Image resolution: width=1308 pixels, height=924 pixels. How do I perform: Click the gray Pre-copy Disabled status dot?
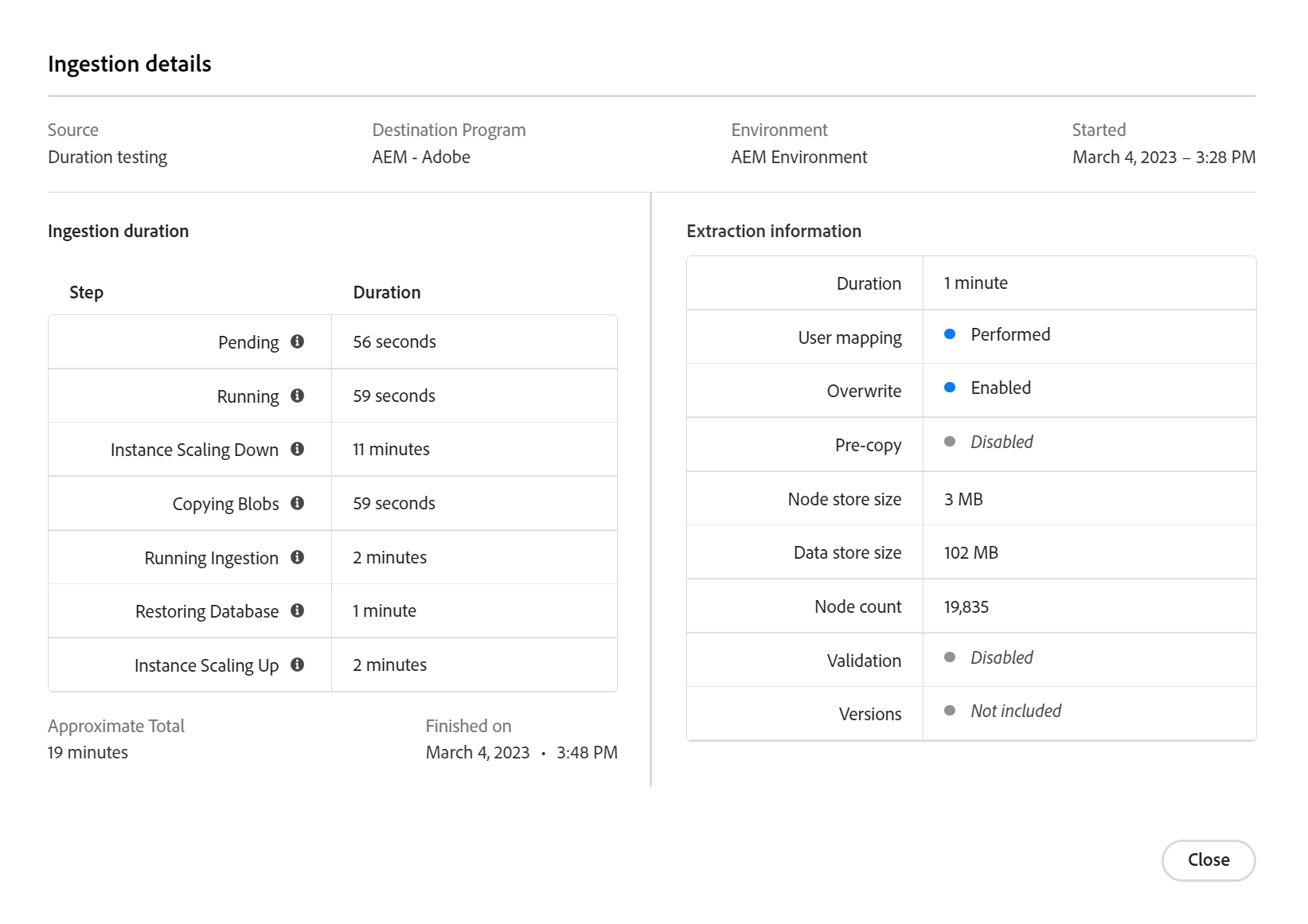pyautogui.click(x=950, y=442)
